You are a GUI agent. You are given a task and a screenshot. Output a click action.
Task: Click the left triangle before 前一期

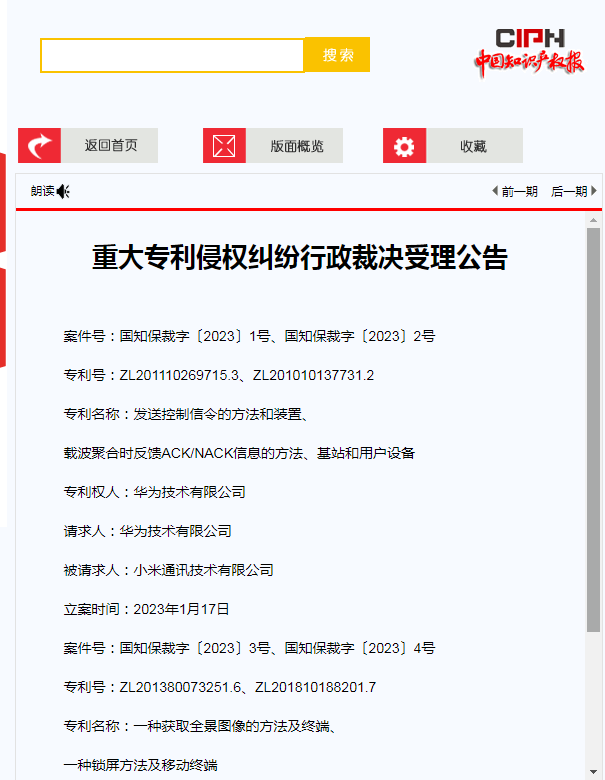tap(495, 191)
